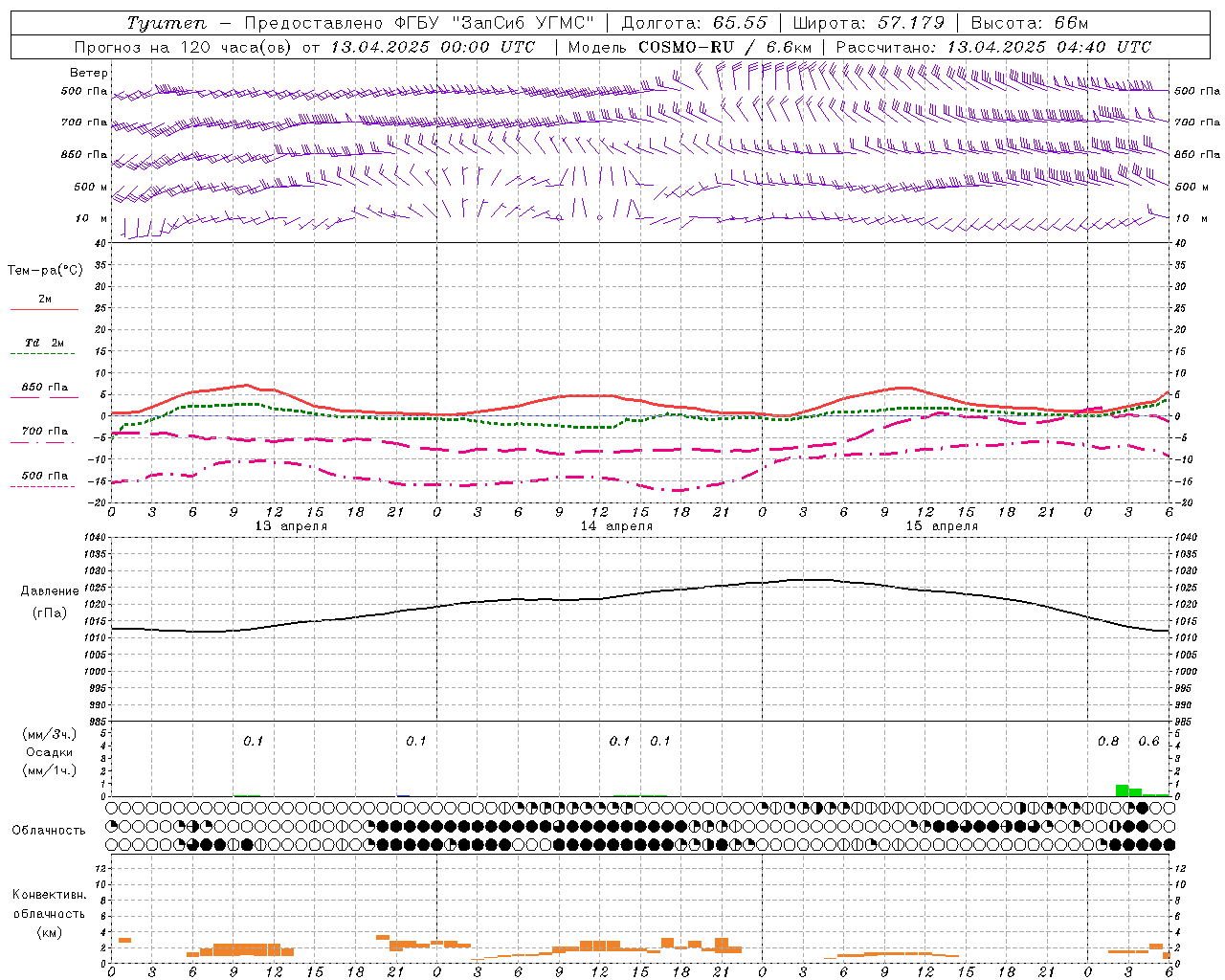Select the 700 гПа temperature legend entry
Viewport: 1225px width, 980px height.
pos(44,435)
